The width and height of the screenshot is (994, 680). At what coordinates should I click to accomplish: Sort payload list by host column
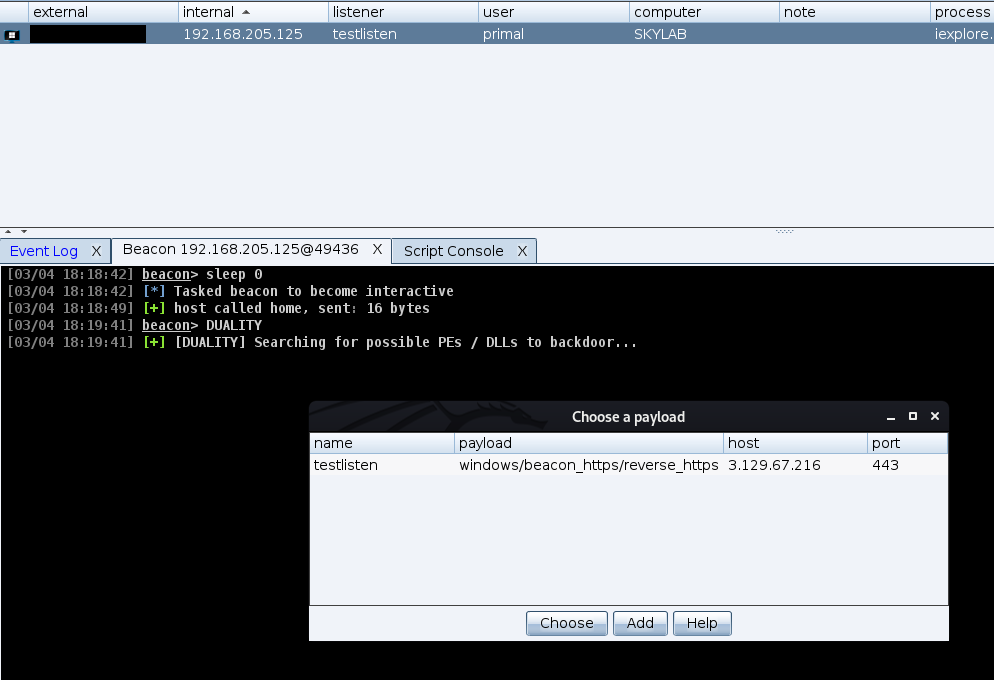(x=795, y=443)
